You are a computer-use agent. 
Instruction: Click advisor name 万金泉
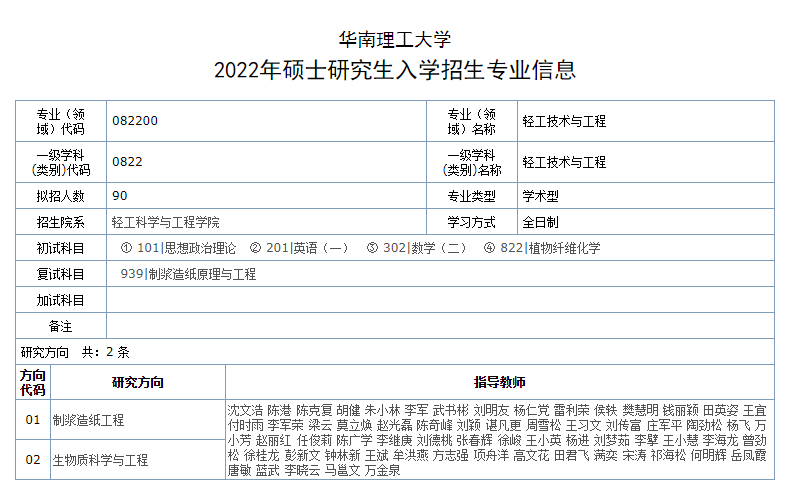[382, 470]
